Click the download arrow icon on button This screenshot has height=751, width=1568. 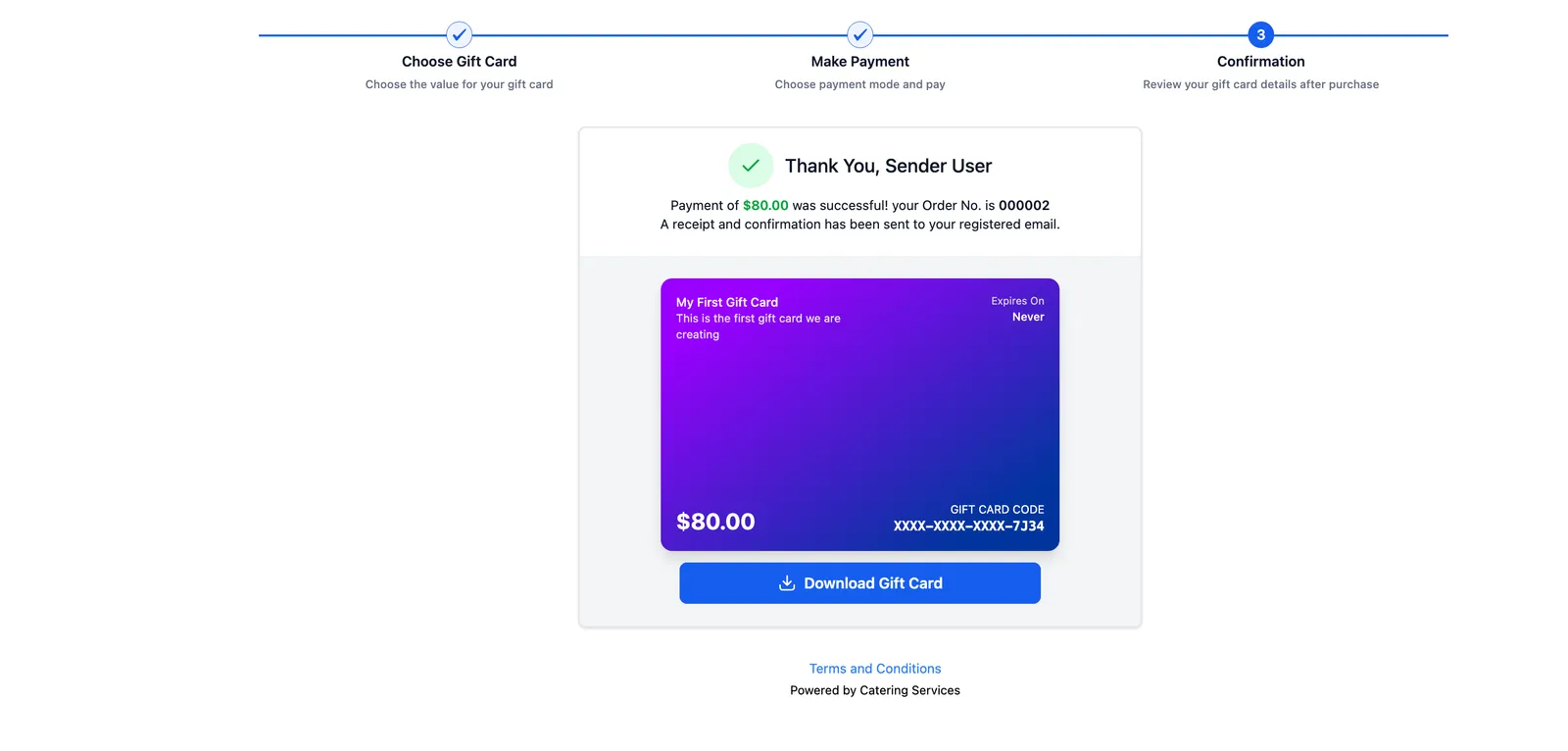(x=787, y=583)
